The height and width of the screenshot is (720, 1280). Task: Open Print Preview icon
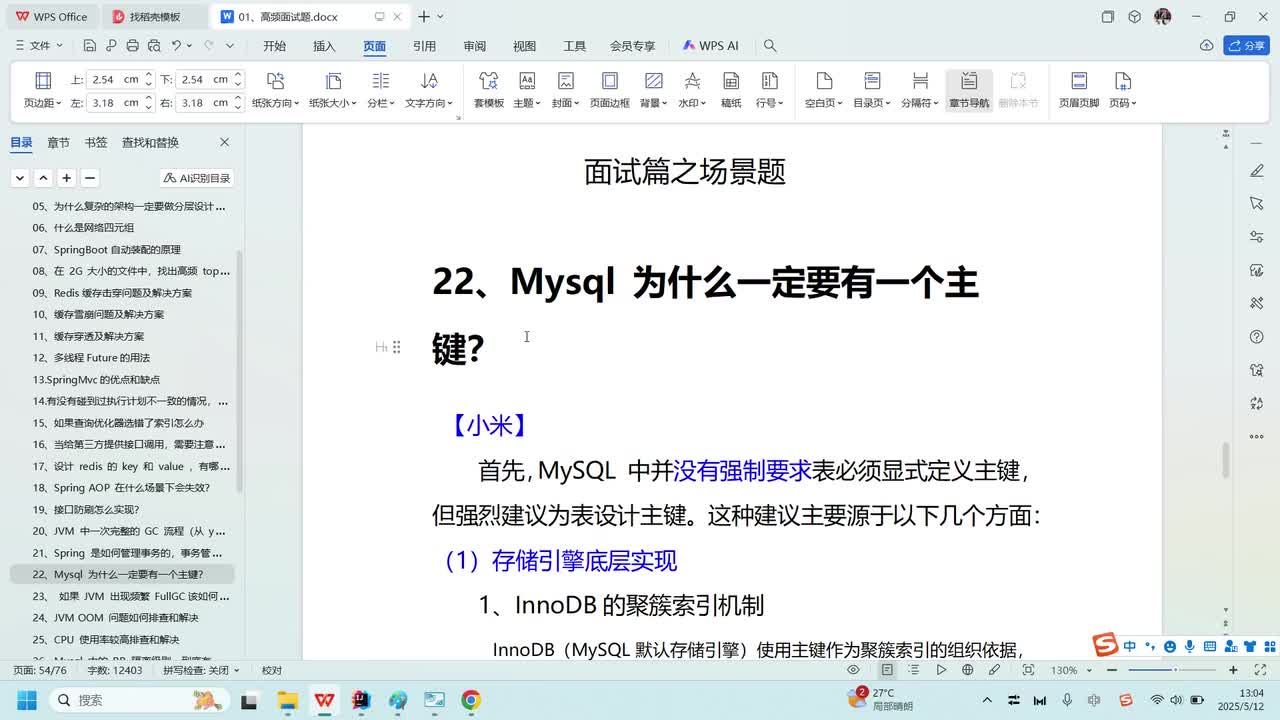point(154,46)
